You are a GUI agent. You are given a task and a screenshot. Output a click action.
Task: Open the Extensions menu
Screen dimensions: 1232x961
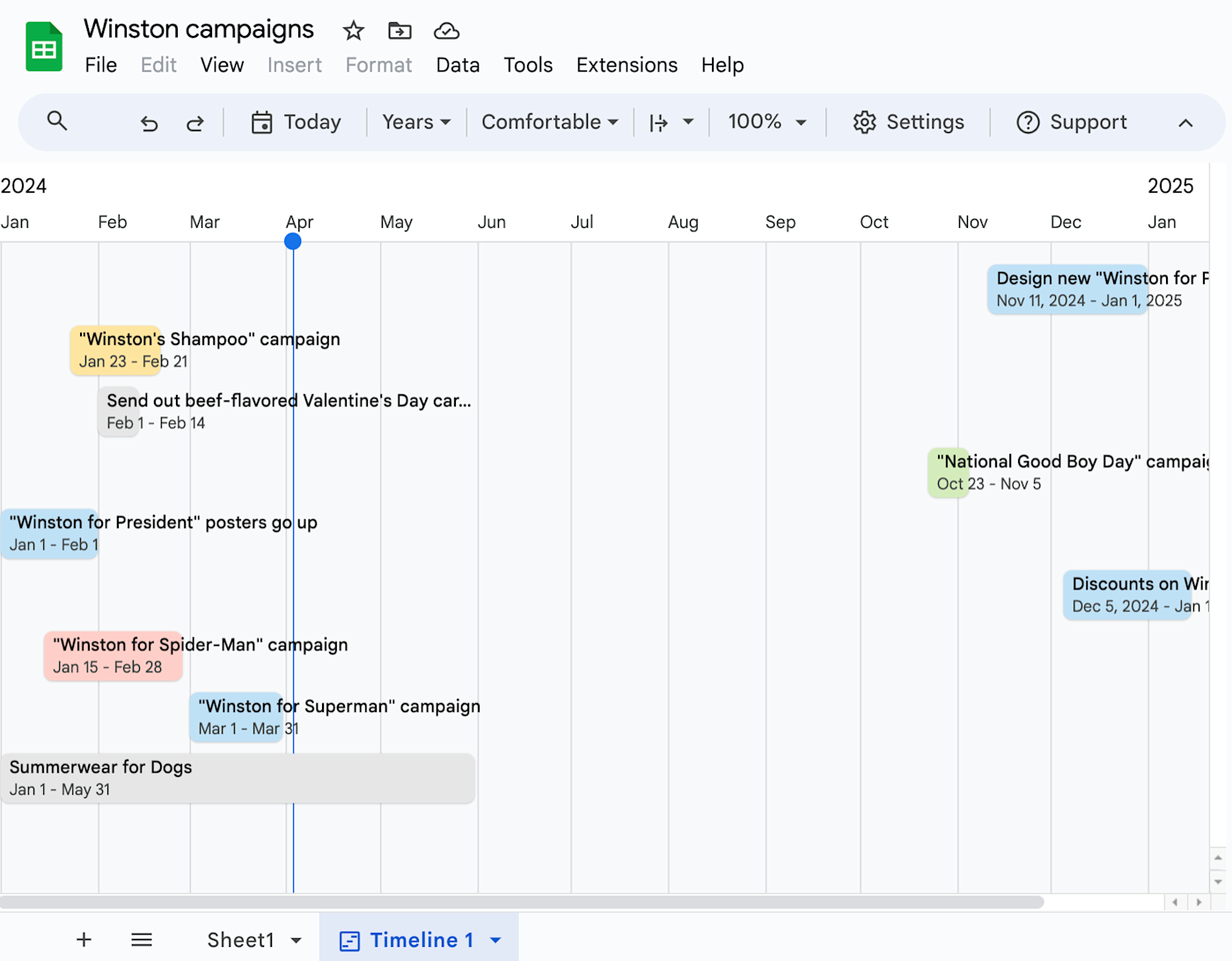point(627,65)
